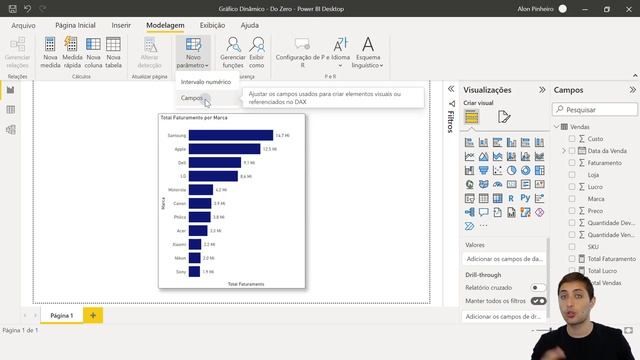
Task: Check the Data da Venda checkbox
Action: tap(572, 151)
